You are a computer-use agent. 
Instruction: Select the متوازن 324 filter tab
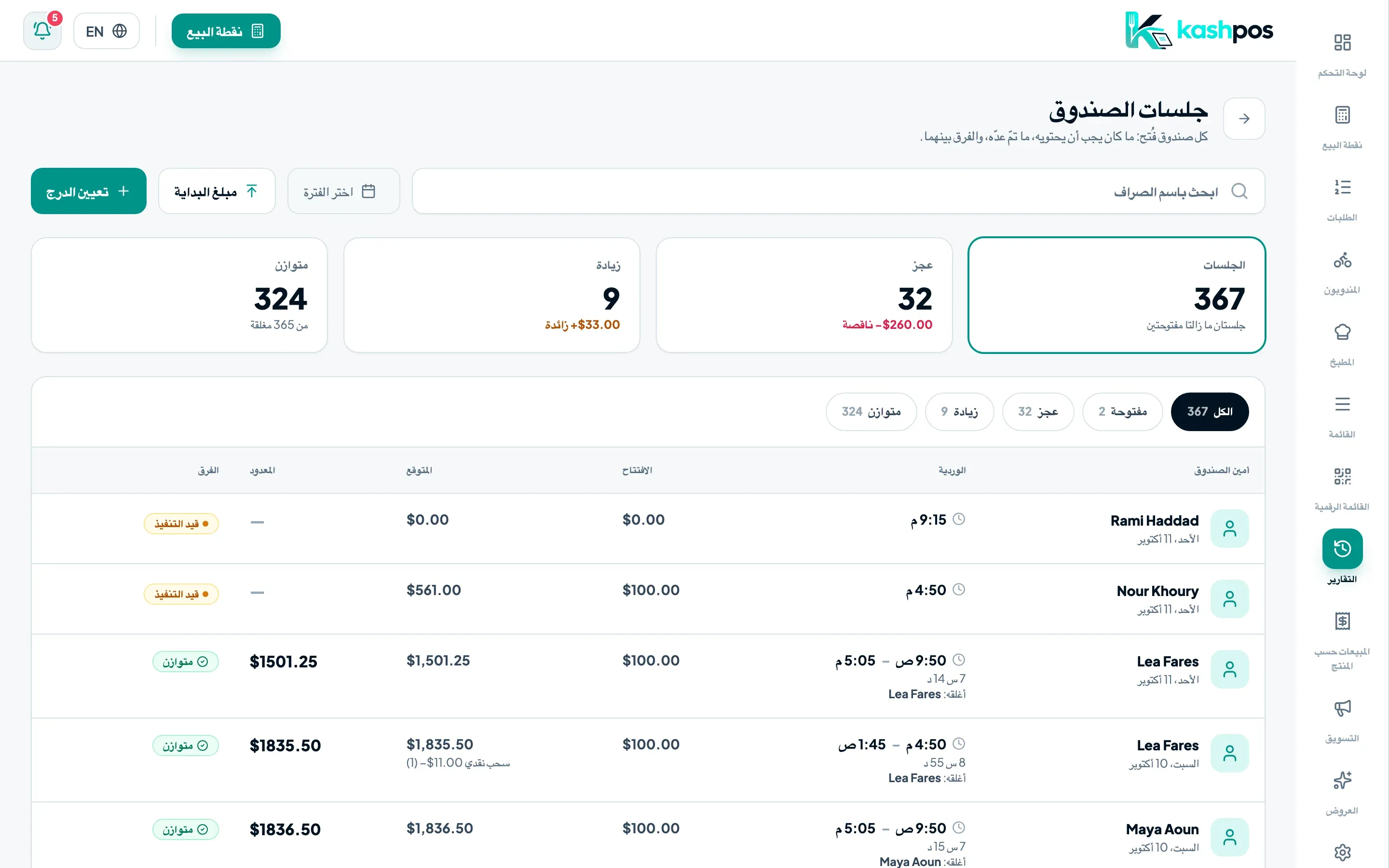pyautogui.click(x=871, y=412)
